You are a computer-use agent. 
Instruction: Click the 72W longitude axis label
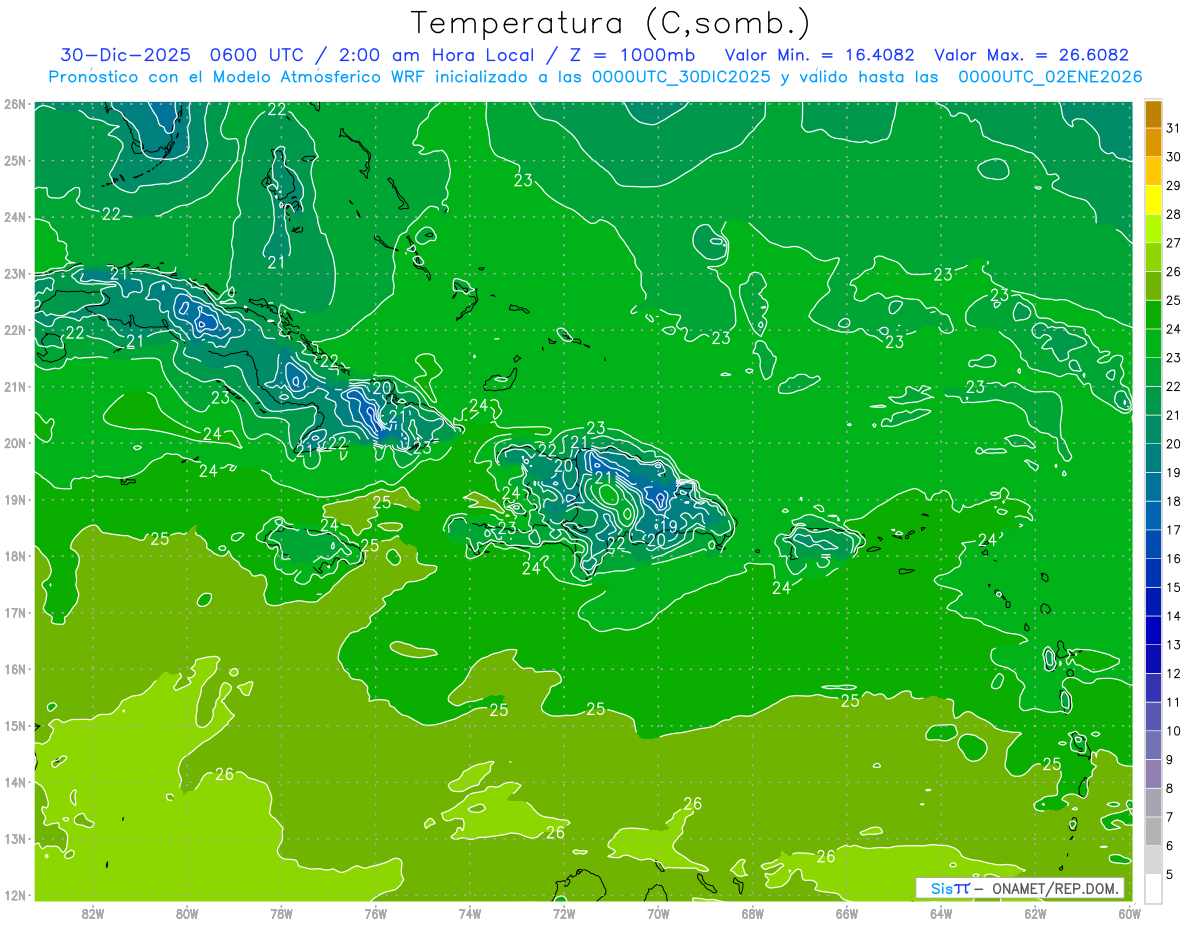[x=564, y=913]
